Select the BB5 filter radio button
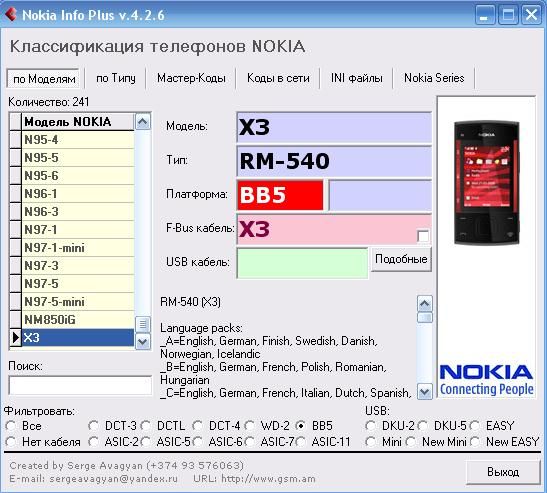This screenshot has width=547, height=493. pyautogui.click(x=300, y=426)
